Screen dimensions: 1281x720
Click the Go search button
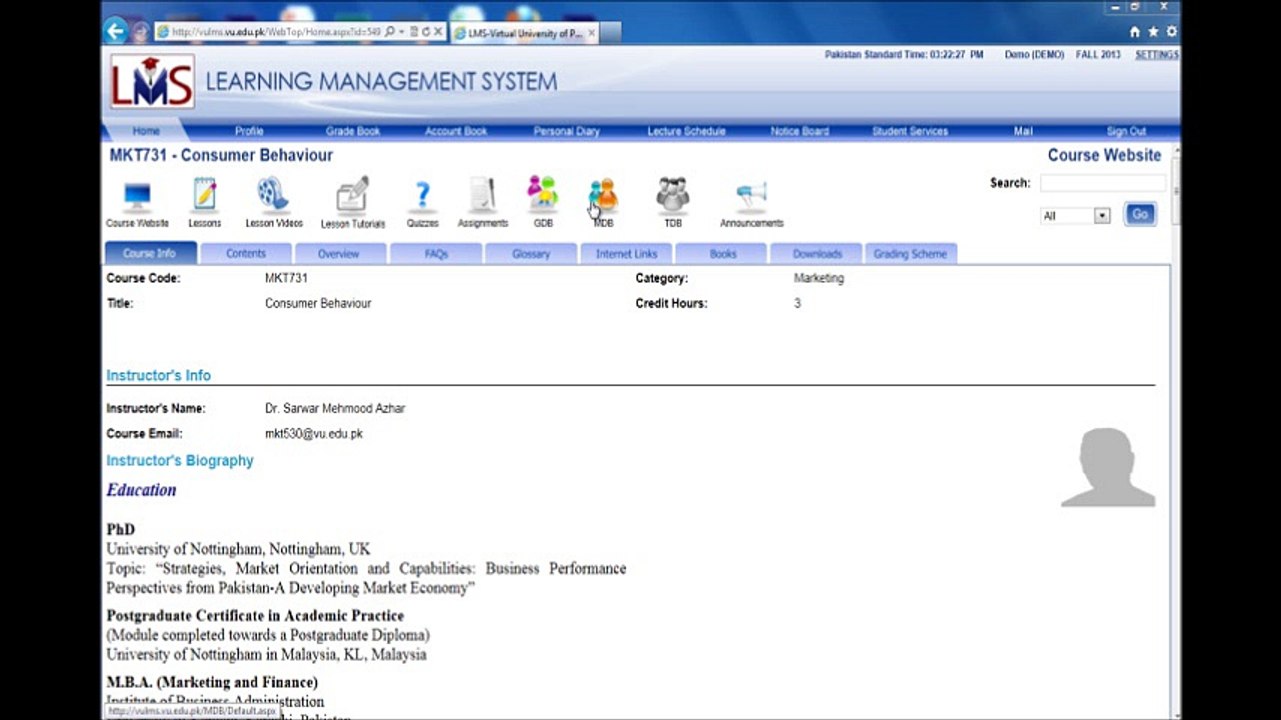(x=1140, y=214)
